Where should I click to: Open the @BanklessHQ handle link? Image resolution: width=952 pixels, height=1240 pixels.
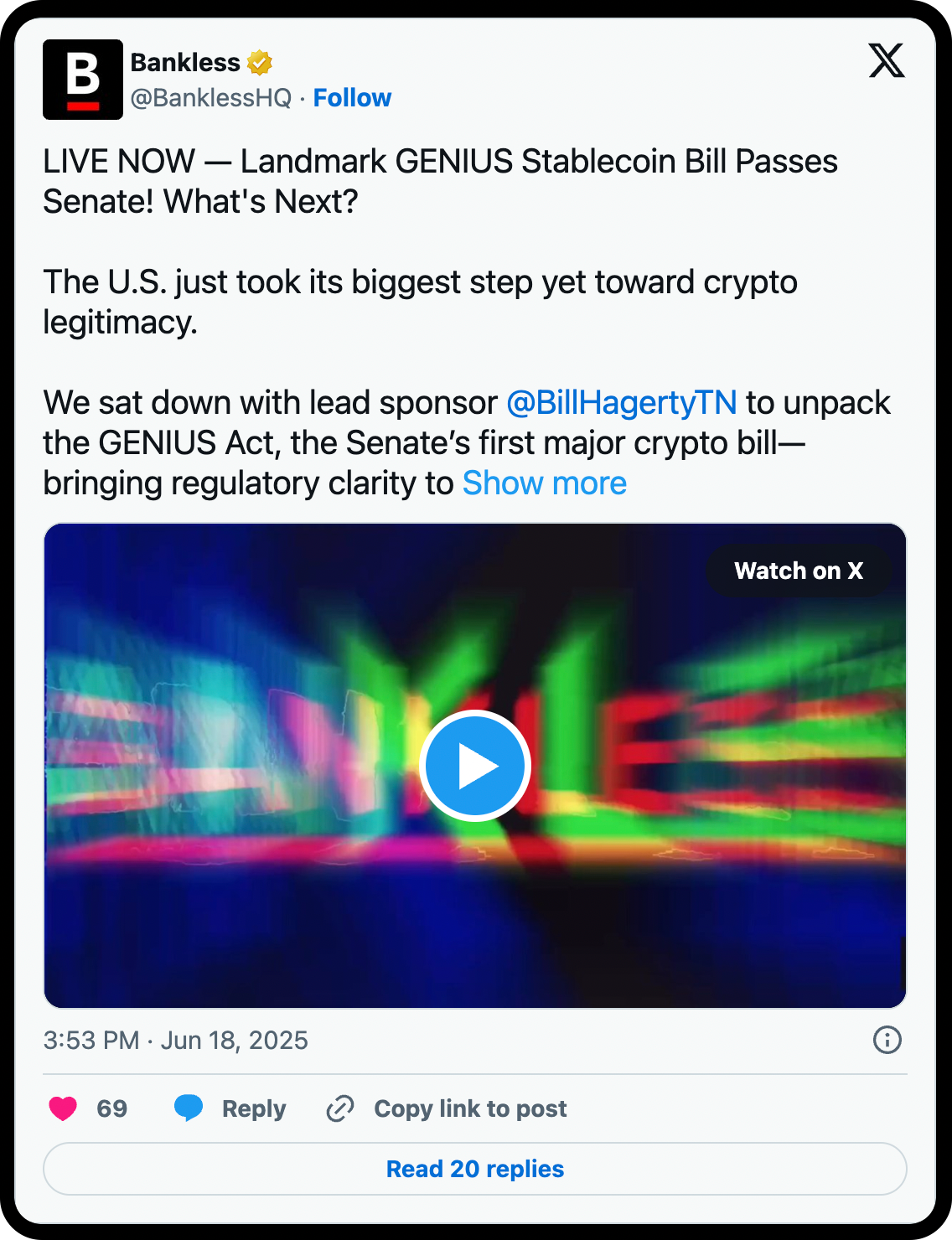[210, 98]
